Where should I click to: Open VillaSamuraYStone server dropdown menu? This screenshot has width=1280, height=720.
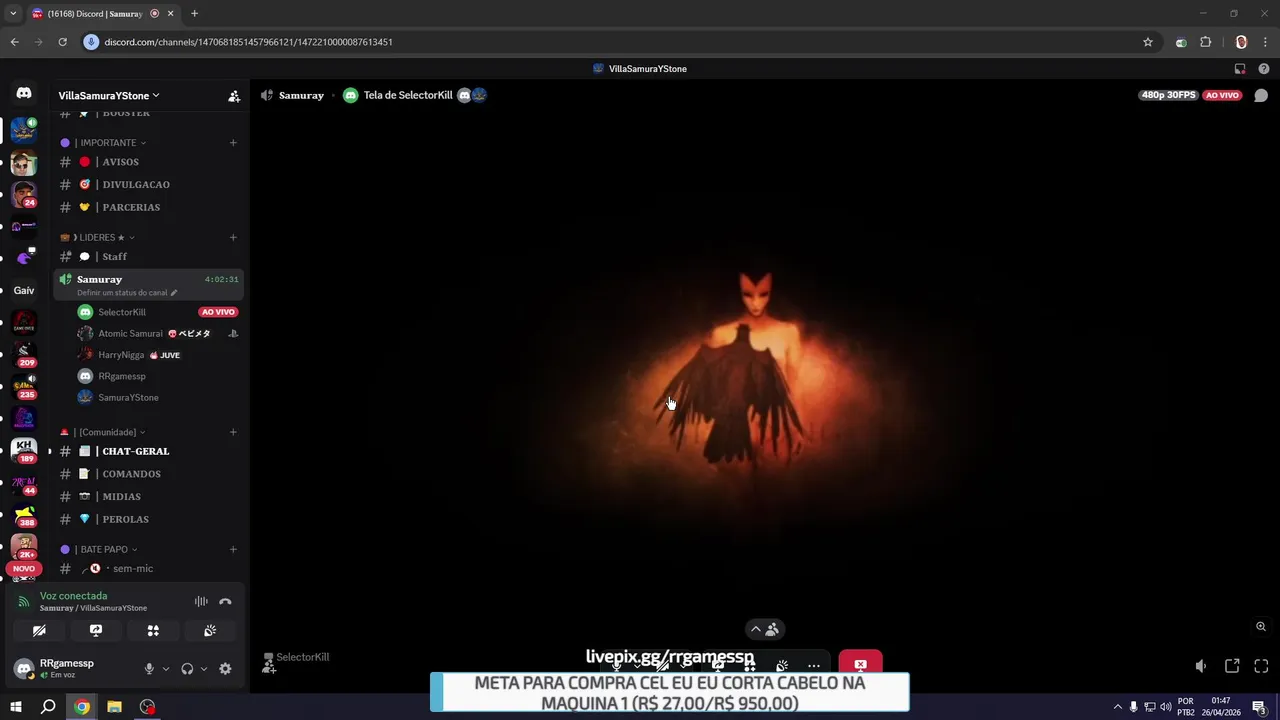[x=109, y=96]
